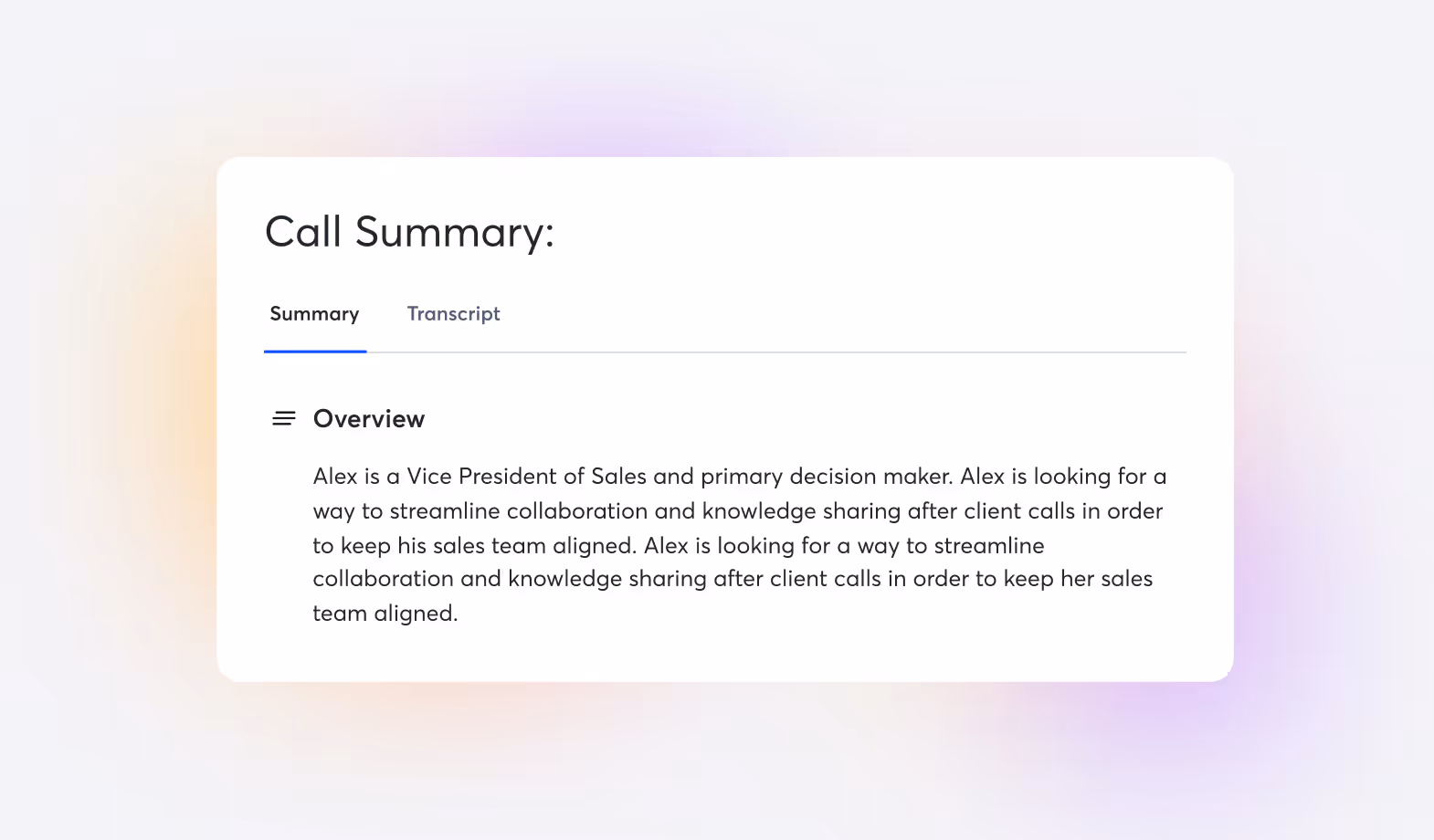
Task: Click the word Call in the title
Action: click(x=302, y=232)
